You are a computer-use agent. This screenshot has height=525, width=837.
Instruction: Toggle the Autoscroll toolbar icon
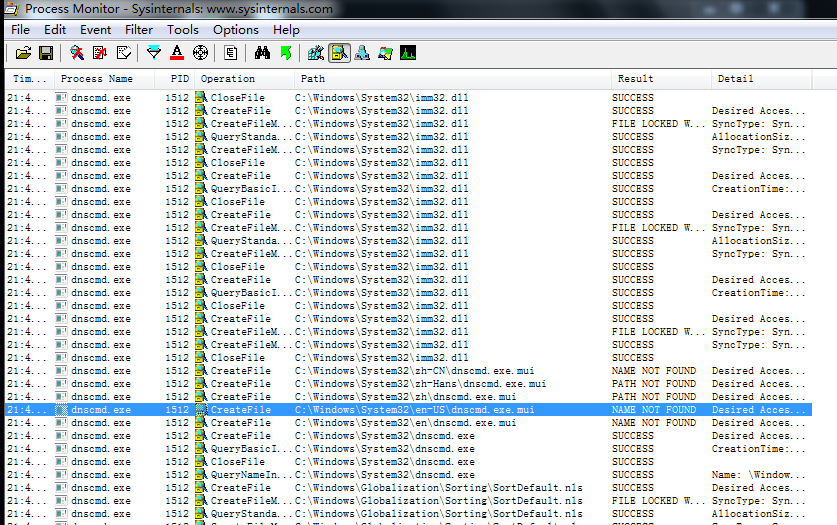(100, 53)
